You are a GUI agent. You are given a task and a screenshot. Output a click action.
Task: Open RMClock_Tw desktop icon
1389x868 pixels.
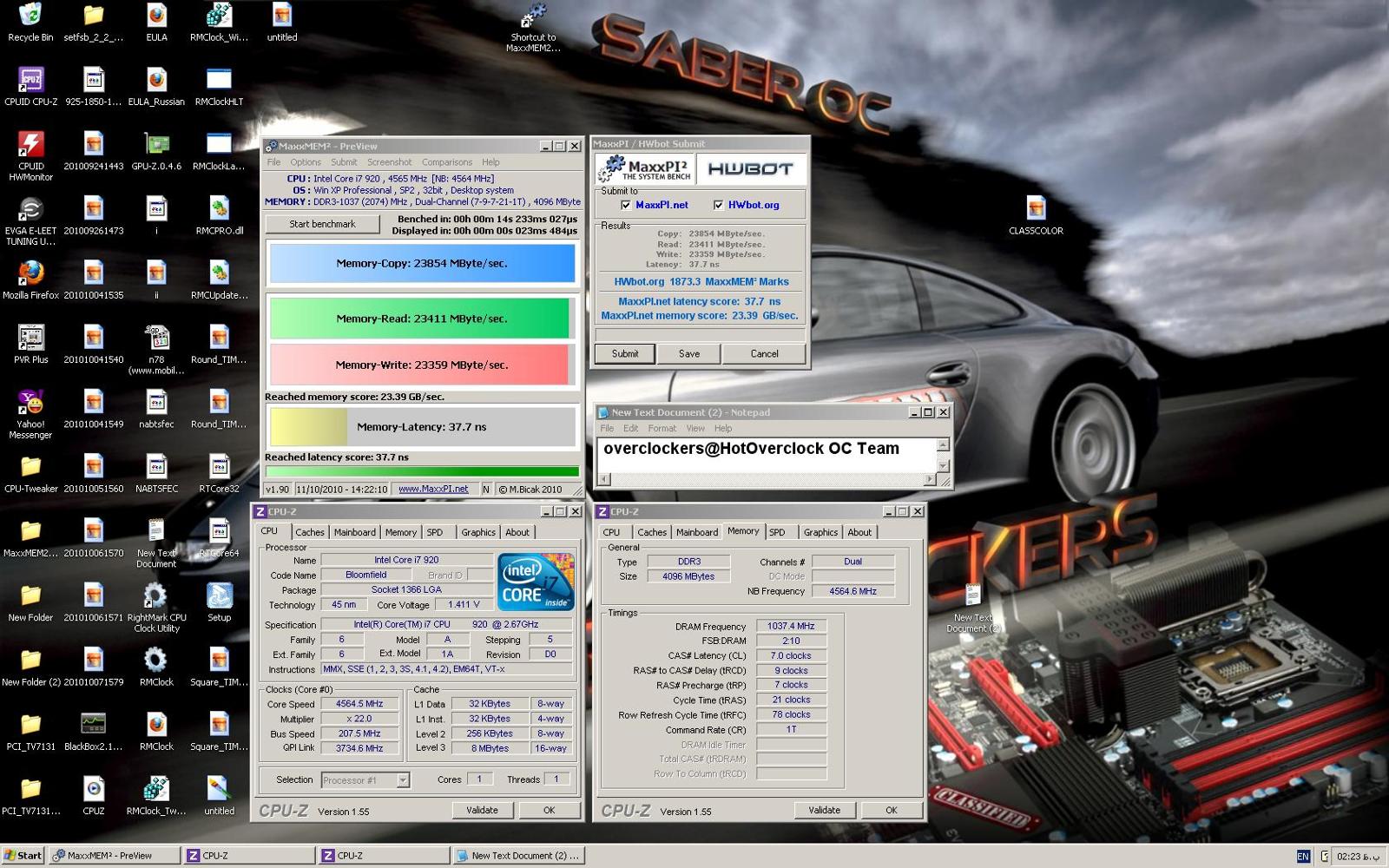156,795
